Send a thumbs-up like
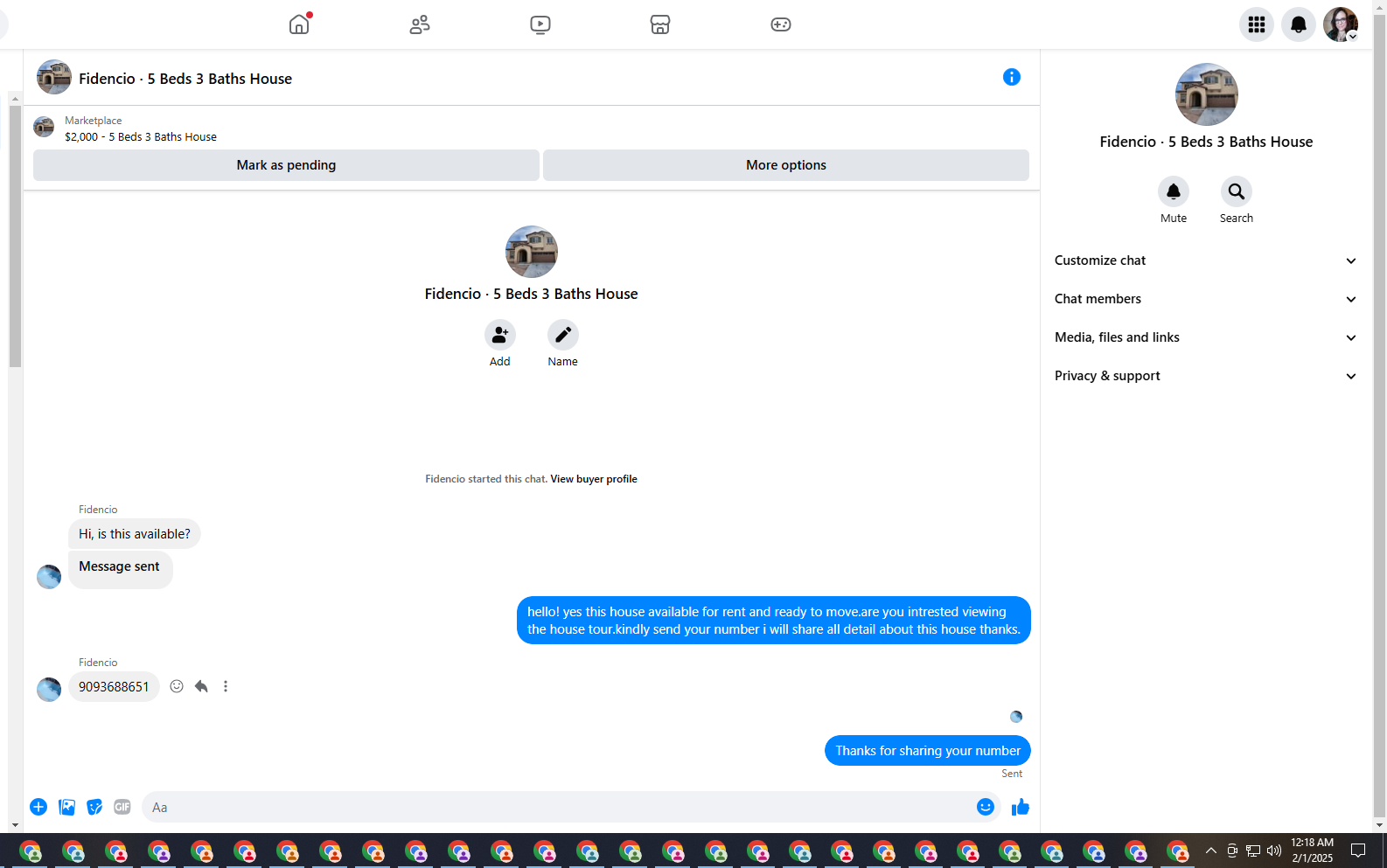The image size is (1387, 868). click(x=1021, y=807)
